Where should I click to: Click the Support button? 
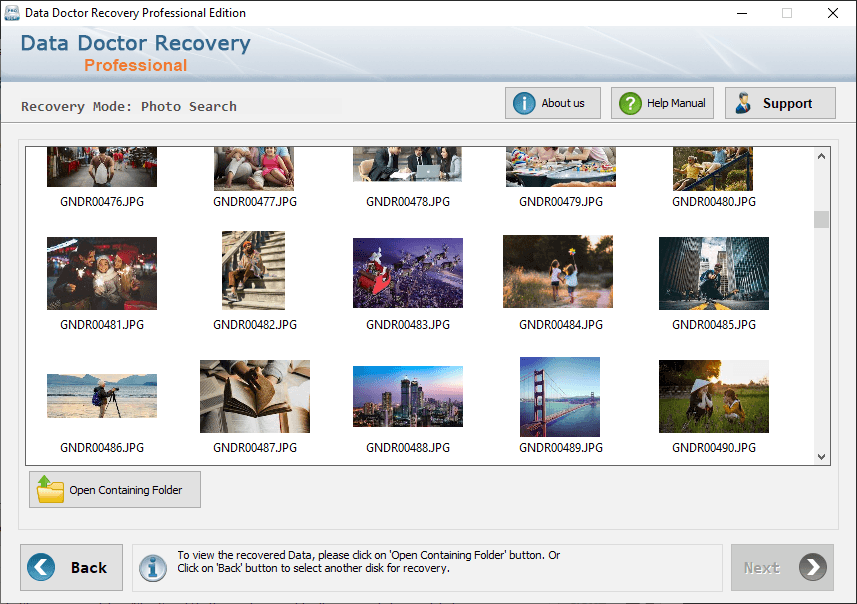click(780, 103)
